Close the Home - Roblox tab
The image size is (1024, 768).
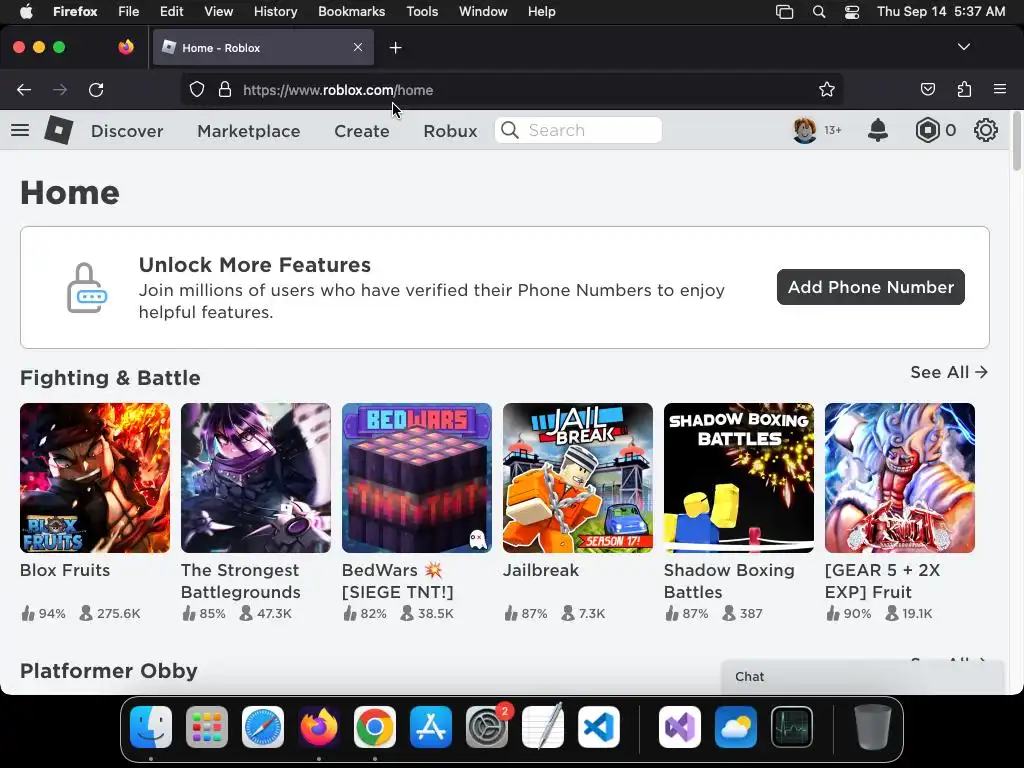tap(358, 47)
